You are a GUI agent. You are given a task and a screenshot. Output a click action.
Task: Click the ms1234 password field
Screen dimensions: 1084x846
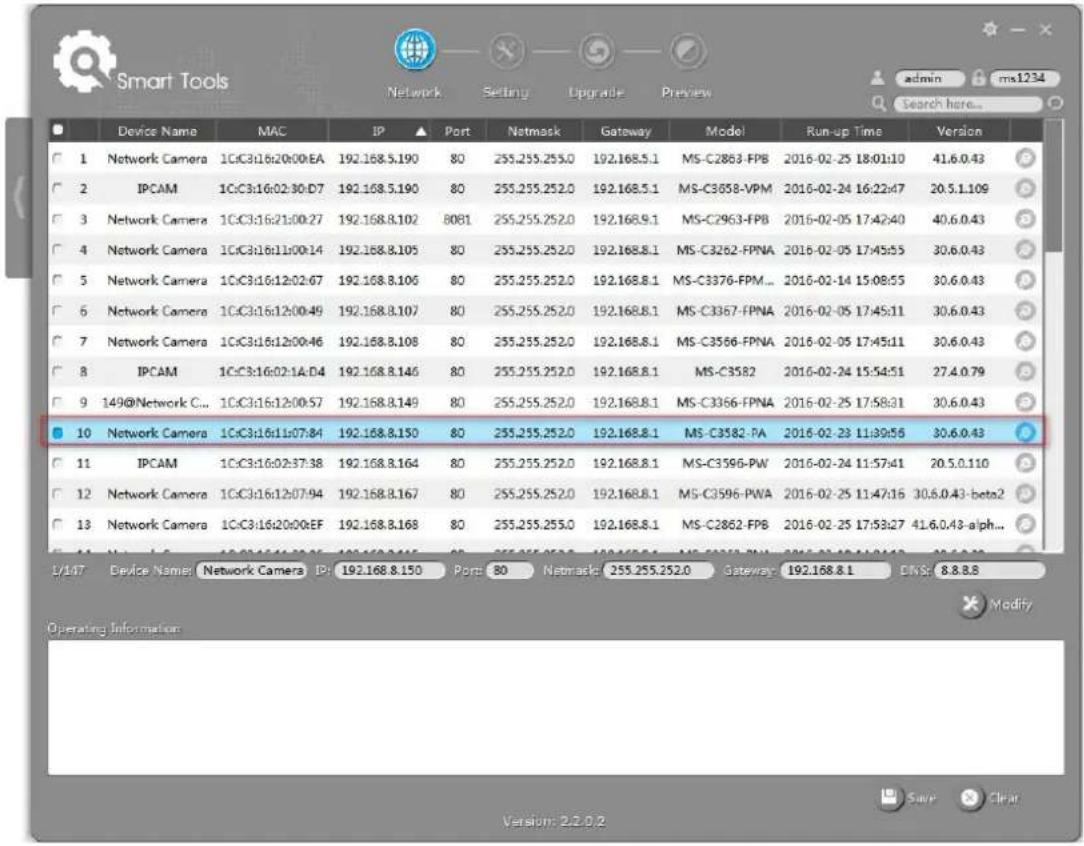(1025, 78)
